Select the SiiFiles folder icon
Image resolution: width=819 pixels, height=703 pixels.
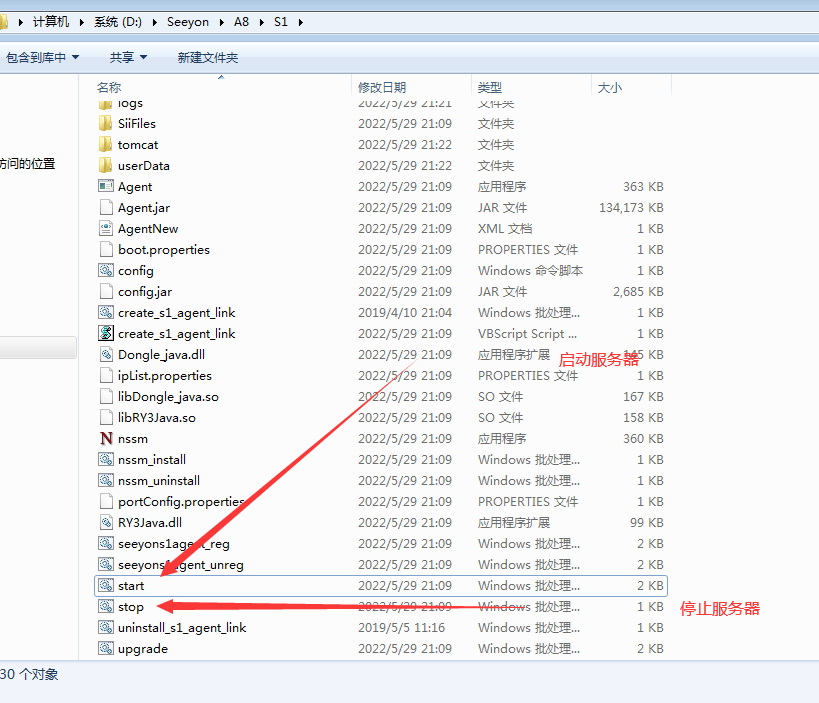point(106,124)
